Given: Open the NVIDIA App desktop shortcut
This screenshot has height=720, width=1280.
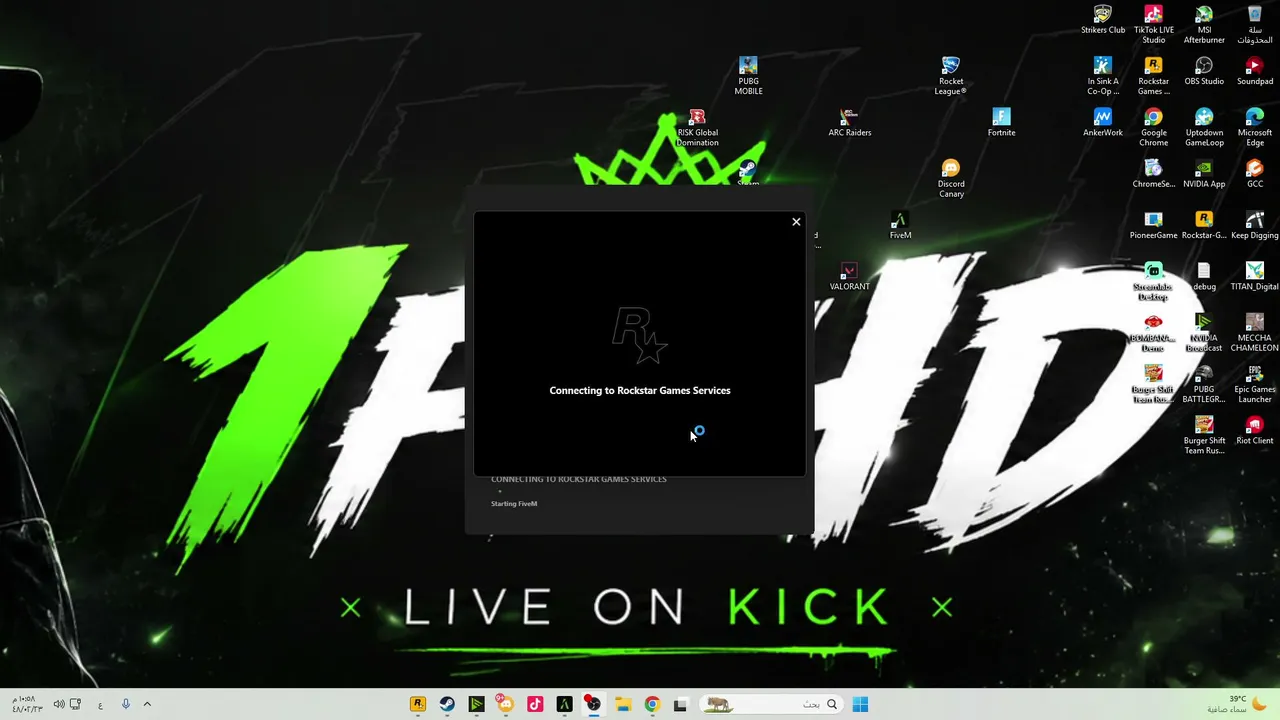Looking at the screenshot, I should pos(1204,173).
